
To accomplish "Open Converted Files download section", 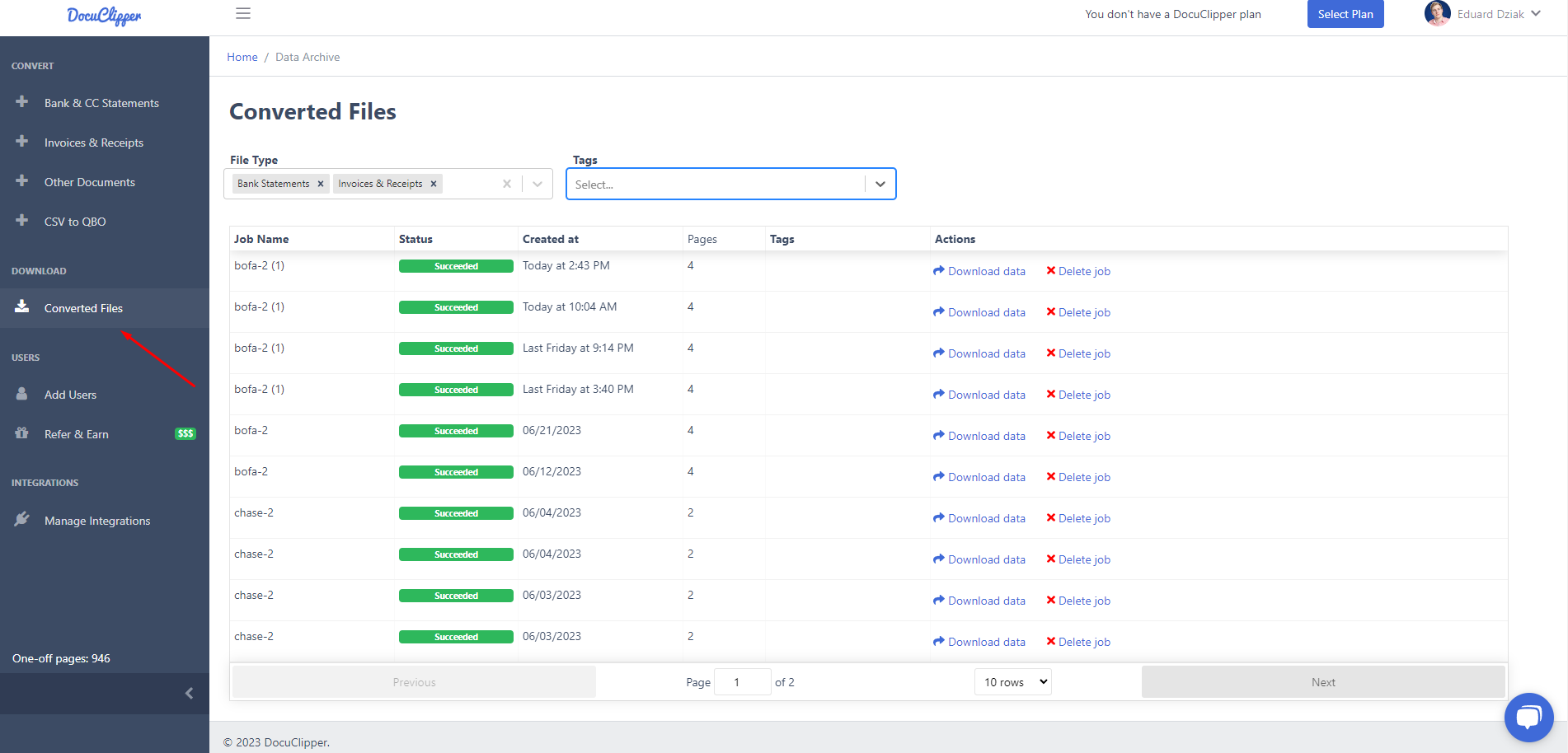I will (x=83, y=307).
